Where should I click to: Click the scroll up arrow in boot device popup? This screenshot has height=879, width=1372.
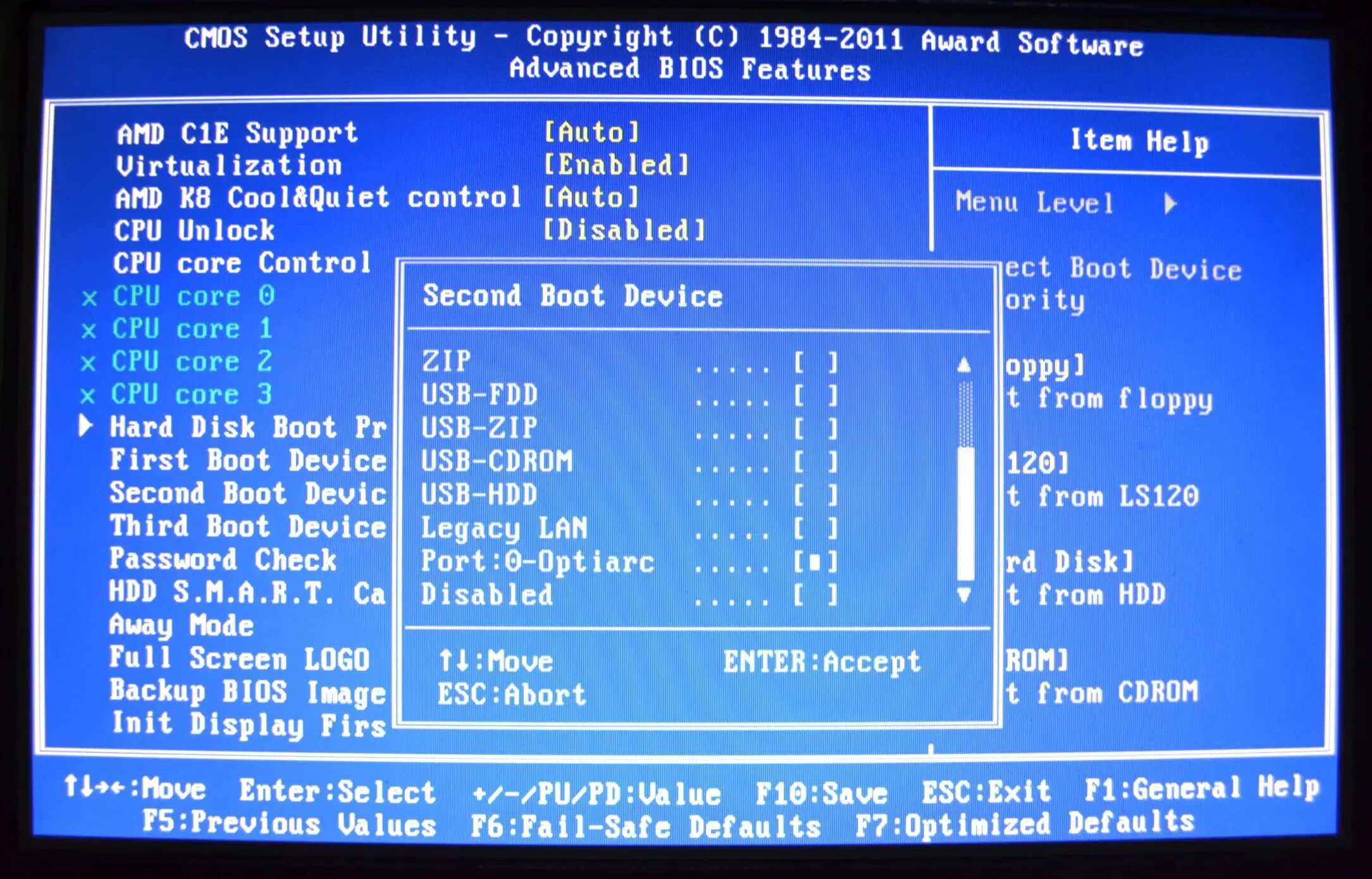tap(963, 365)
